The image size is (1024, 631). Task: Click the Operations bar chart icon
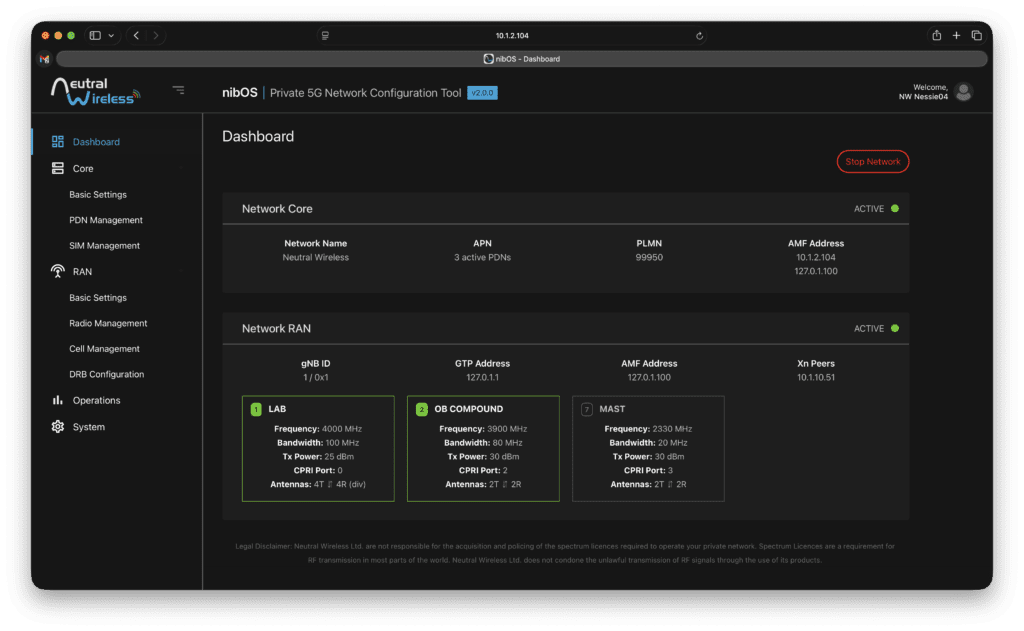[x=58, y=401]
